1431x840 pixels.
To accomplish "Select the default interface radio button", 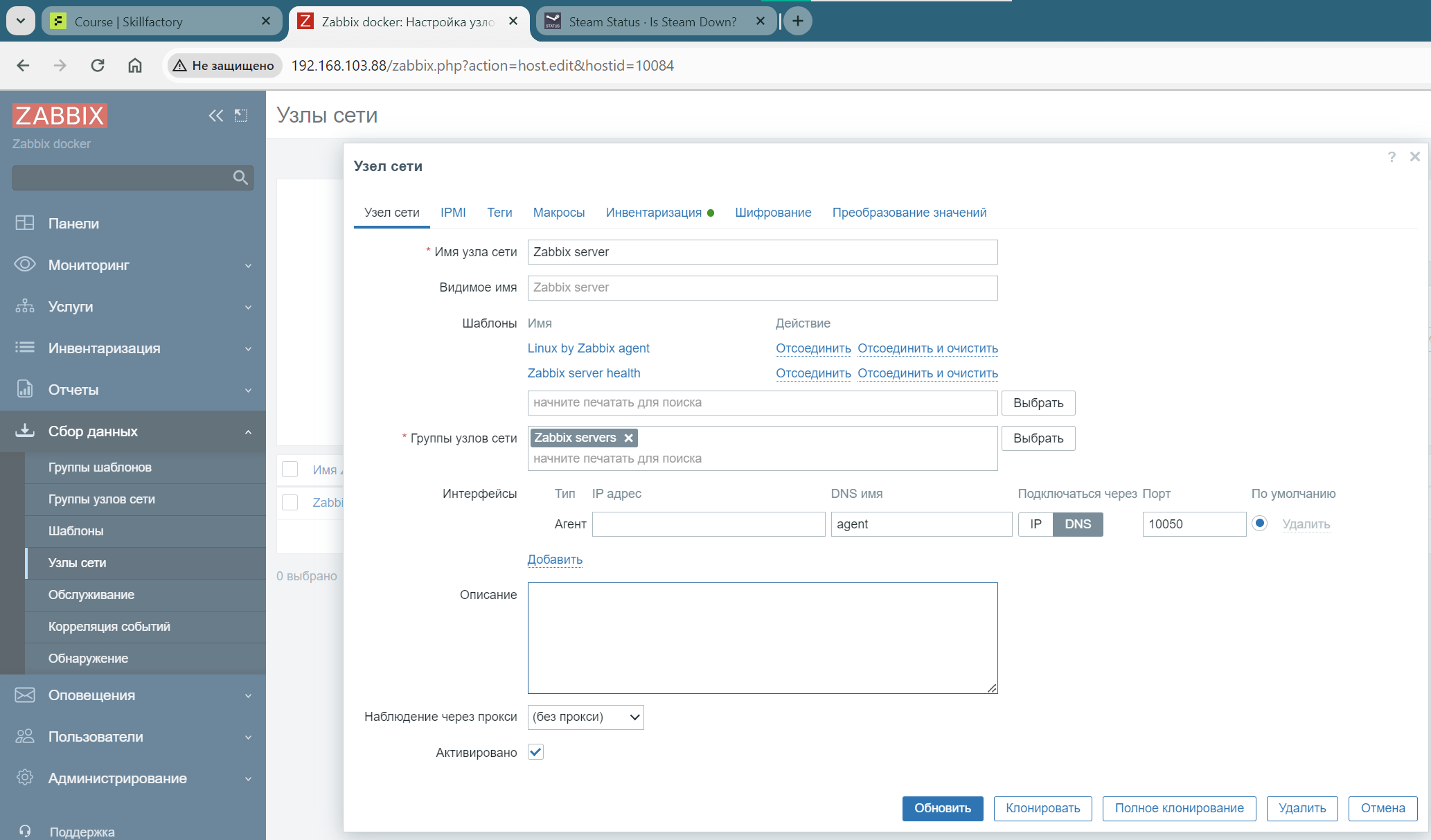I will 1260,524.
